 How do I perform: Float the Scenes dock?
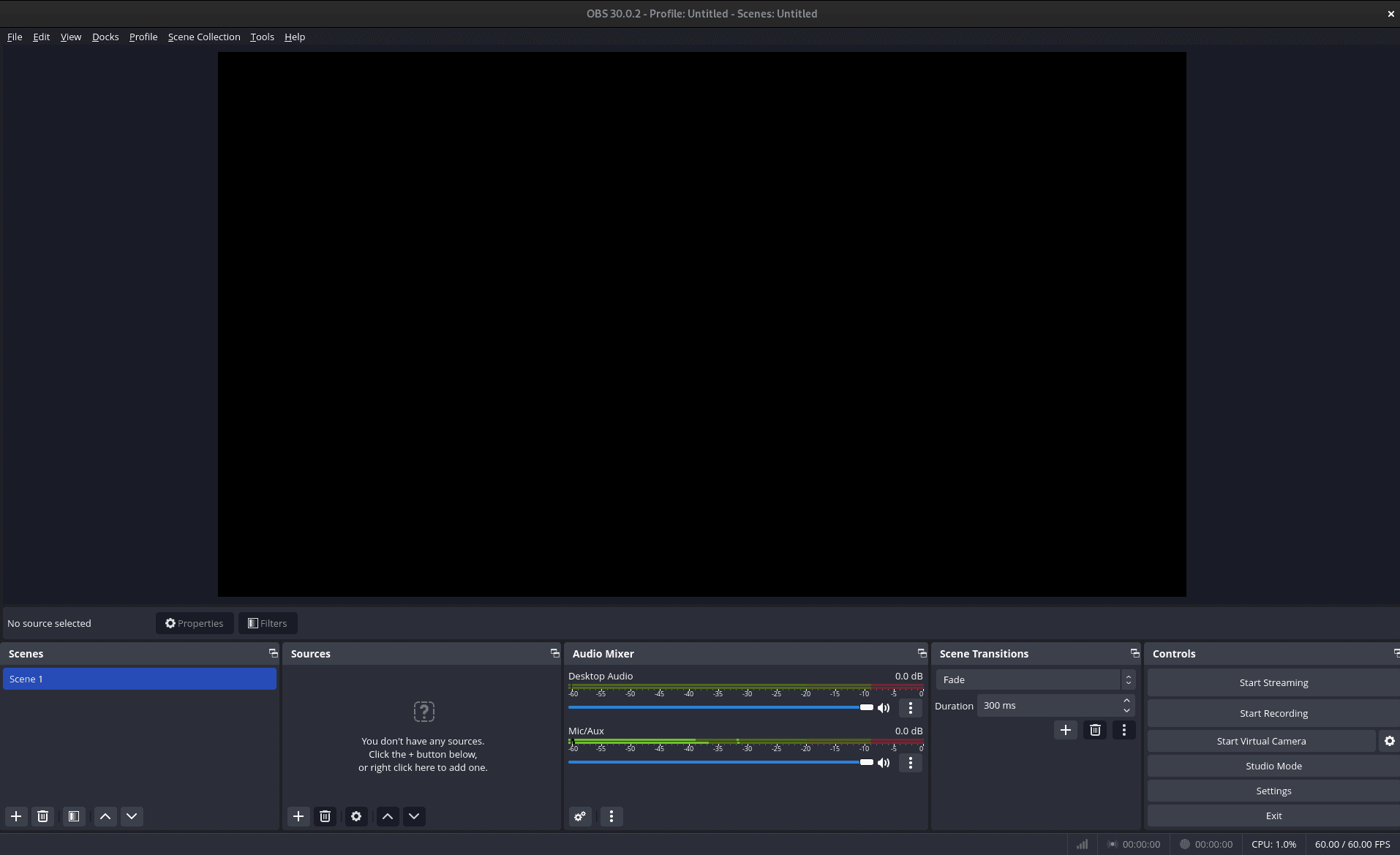274,653
